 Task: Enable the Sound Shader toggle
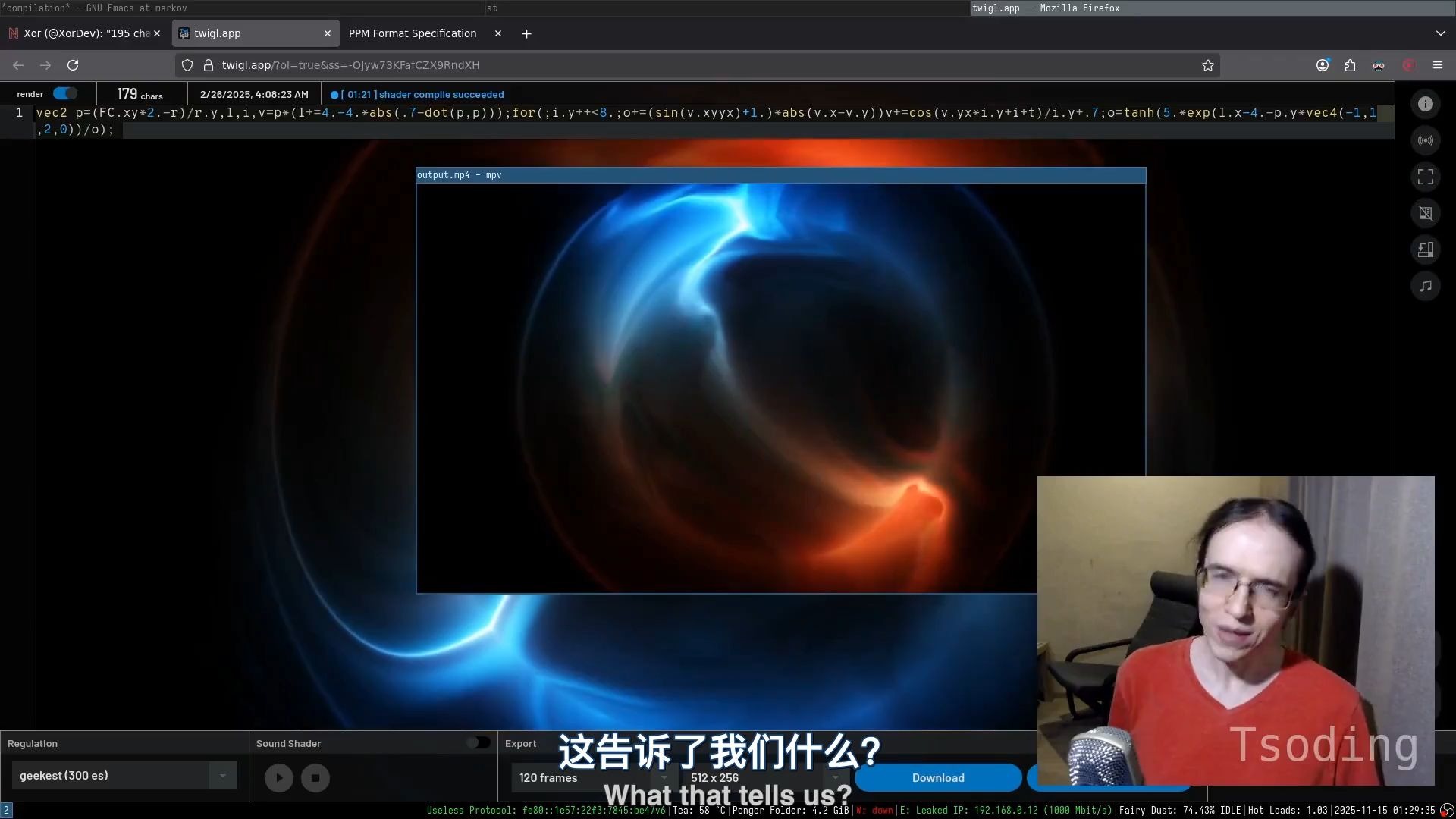coord(478,743)
